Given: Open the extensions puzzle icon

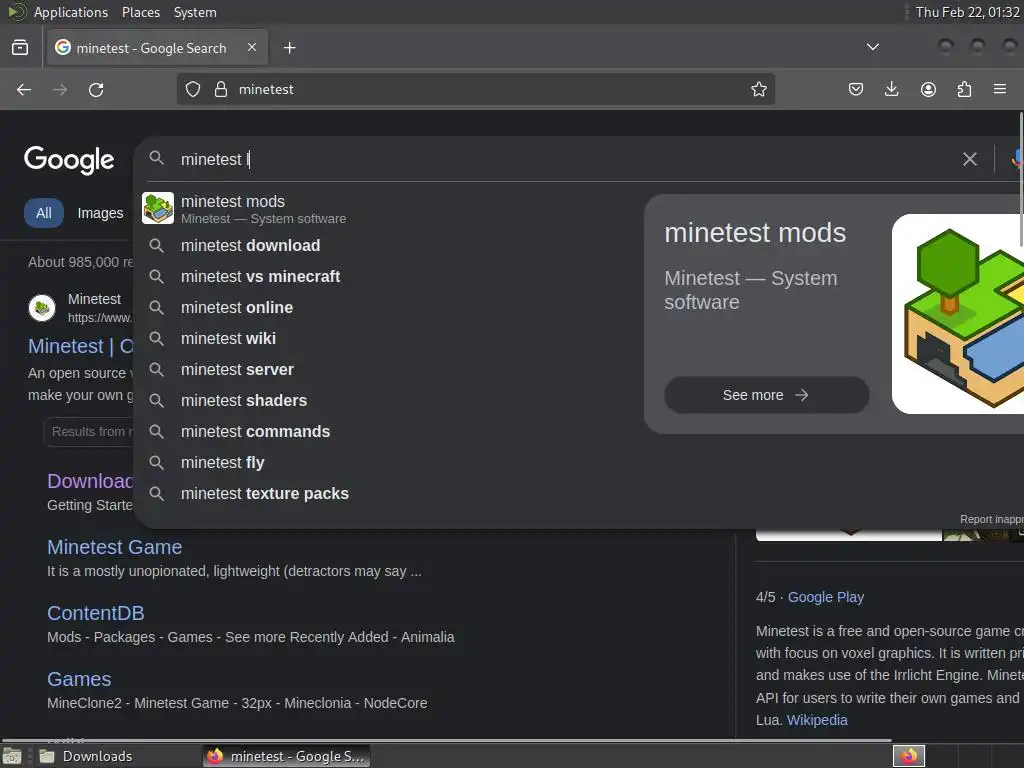Looking at the screenshot, I should 964,89.
